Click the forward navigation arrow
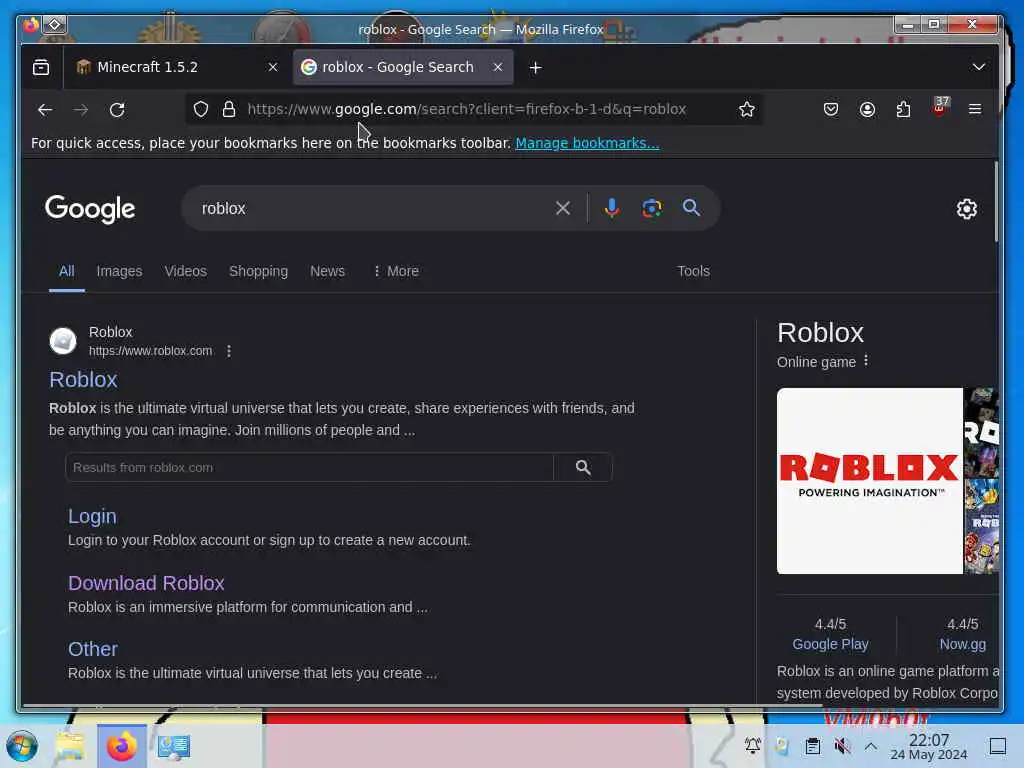 [81, 110]
